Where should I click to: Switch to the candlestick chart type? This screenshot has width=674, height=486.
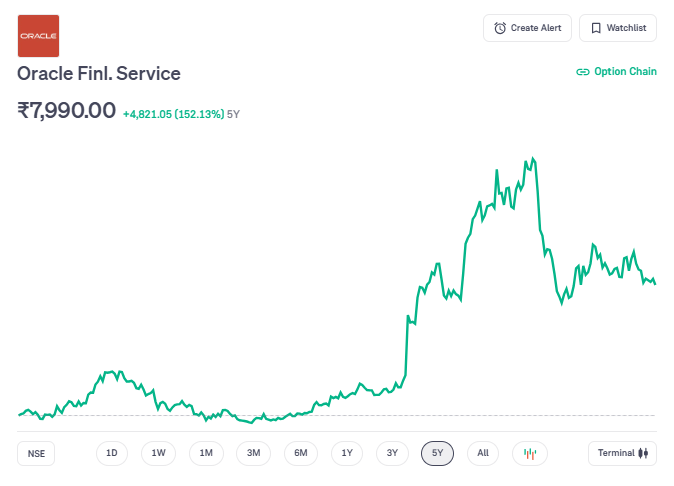(530, 453)
